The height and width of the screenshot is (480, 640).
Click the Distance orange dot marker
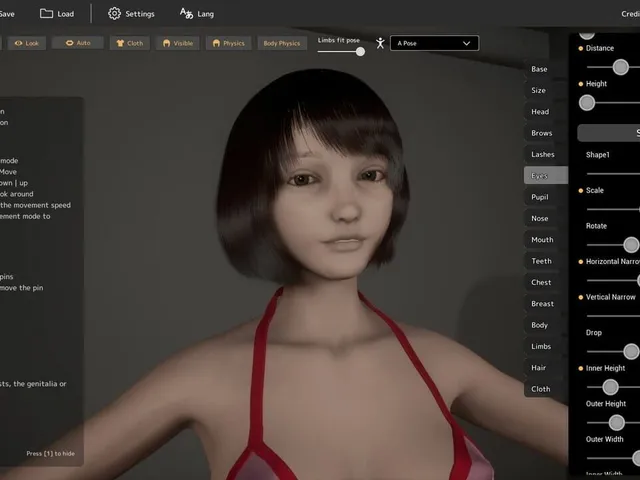tap(581, 48)
